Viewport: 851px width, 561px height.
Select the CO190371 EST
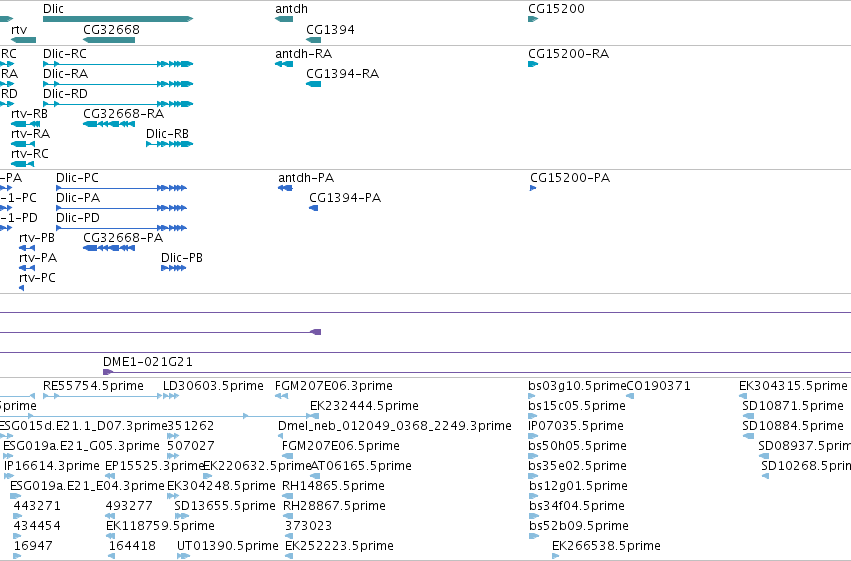click(630, 396)
